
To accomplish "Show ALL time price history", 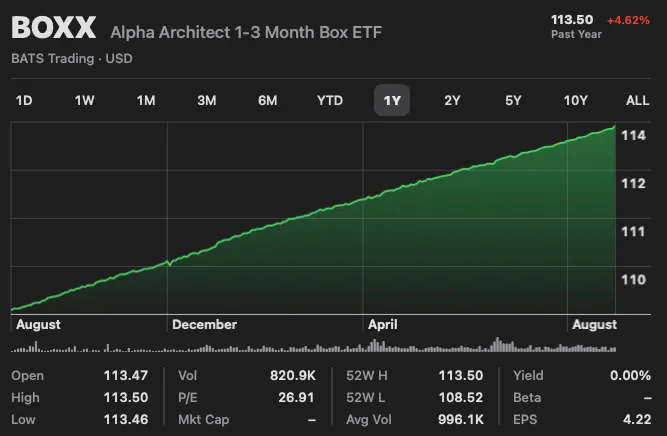I will [637, 100].
